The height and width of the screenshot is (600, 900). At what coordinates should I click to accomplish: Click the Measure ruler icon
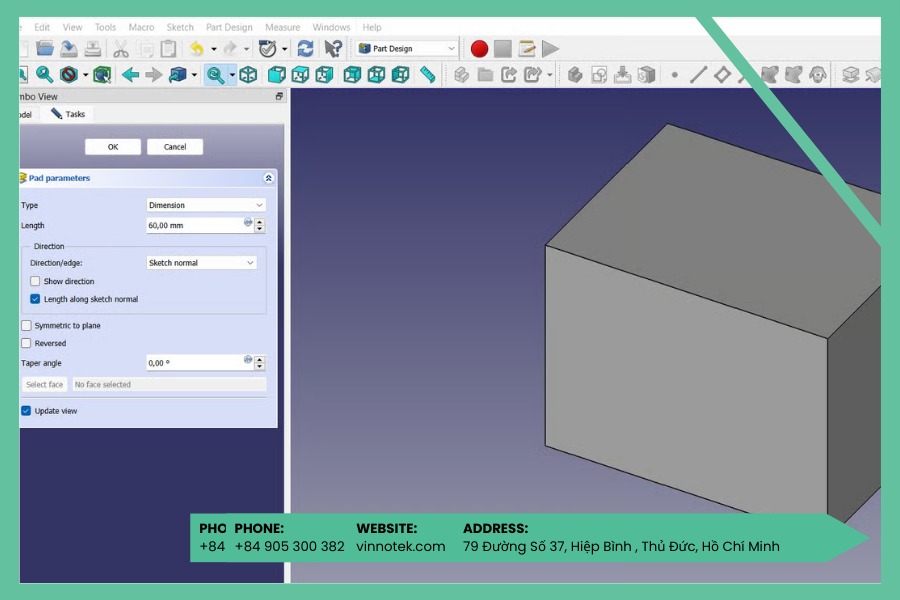click(427, 75)
